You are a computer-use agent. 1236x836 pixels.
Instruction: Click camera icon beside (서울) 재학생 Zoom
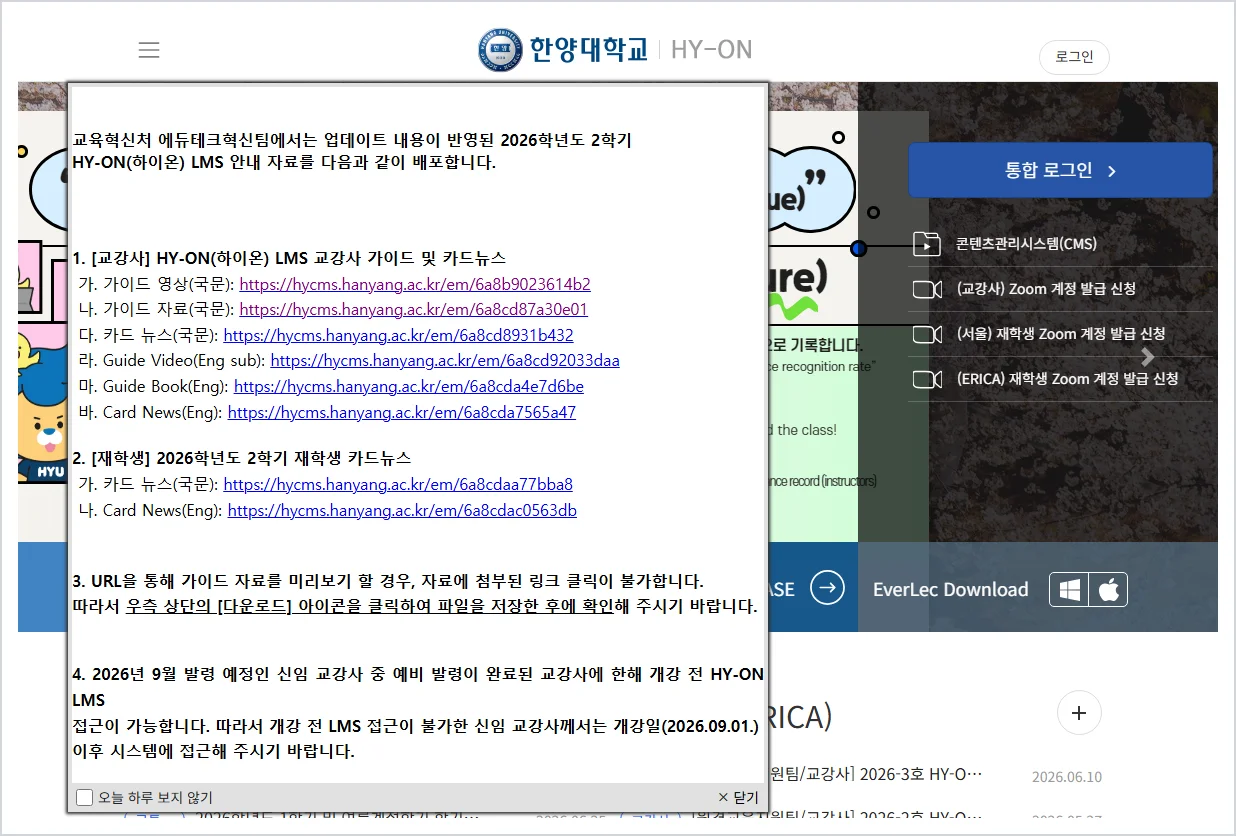[x=927, y=334]
